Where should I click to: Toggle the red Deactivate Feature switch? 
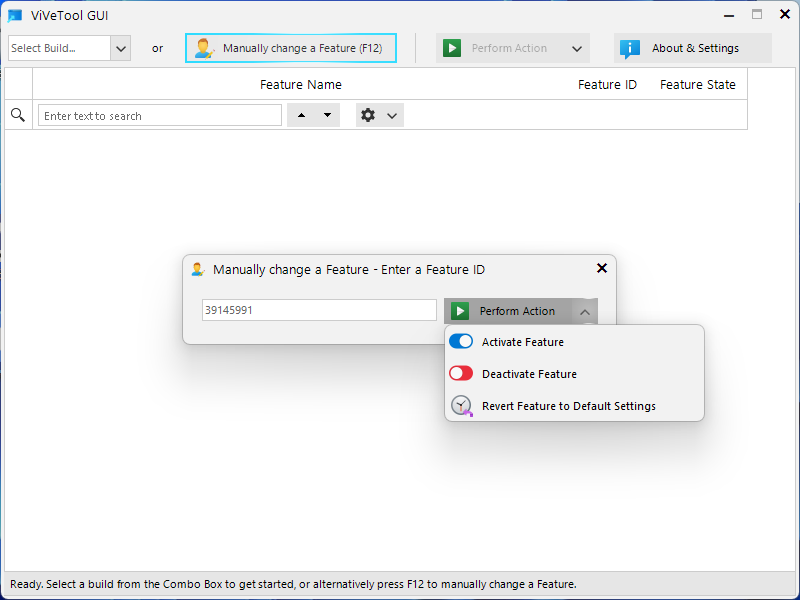coord(461,373)
